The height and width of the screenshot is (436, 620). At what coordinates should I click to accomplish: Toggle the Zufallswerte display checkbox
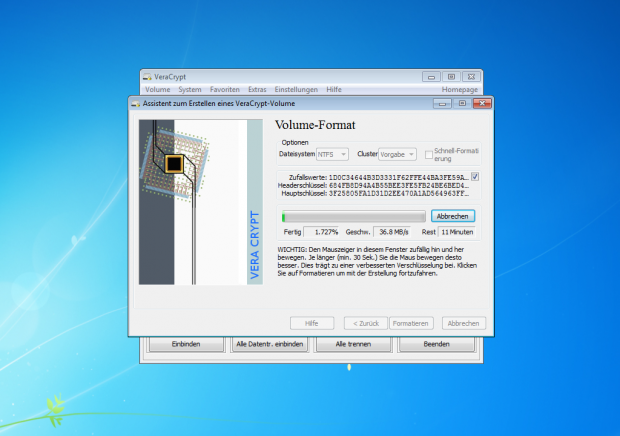click(475, 177)
